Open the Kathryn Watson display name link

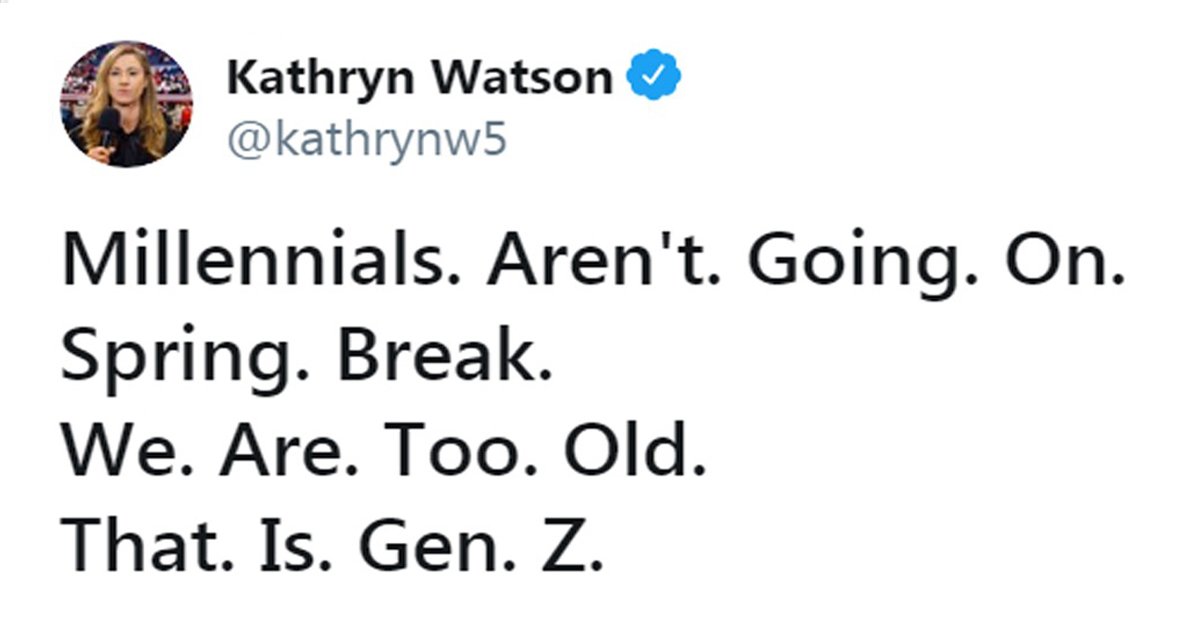(x=419, y=78)
